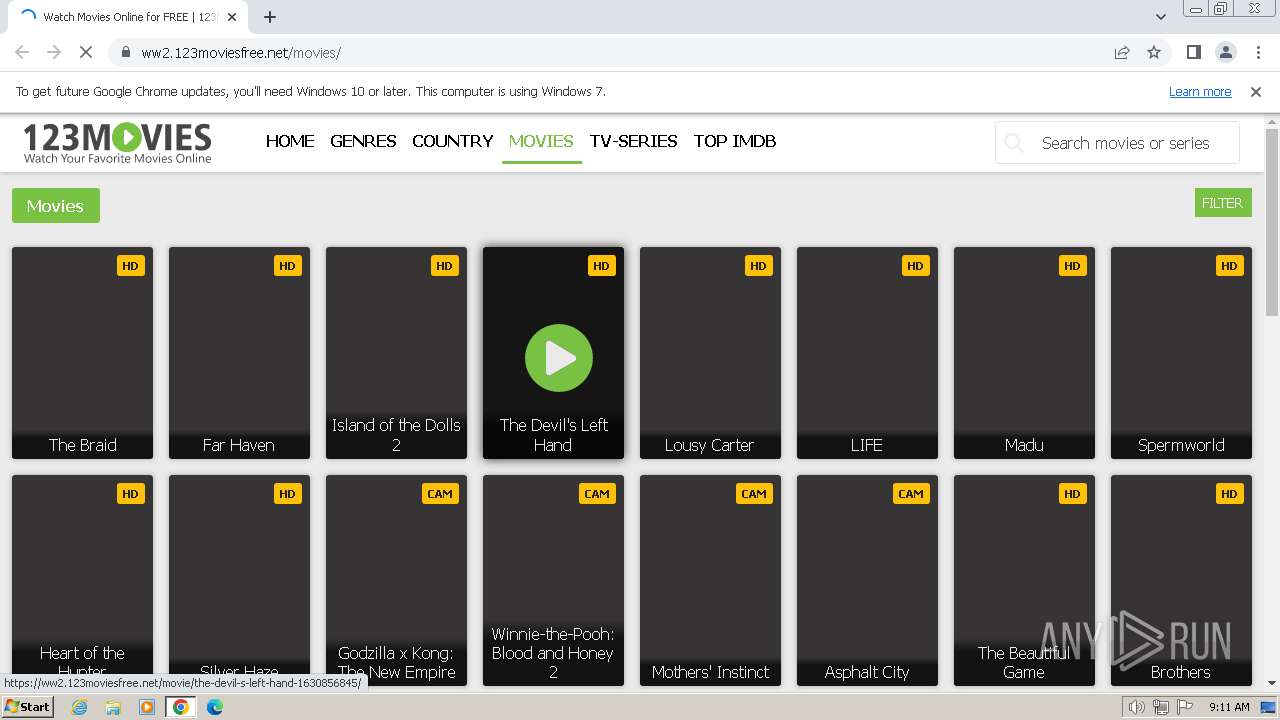Image resolution: width=1280 pixels, height=720 pixels.
Task: Go to HOME menu item
Action: (x=290, y=141)
